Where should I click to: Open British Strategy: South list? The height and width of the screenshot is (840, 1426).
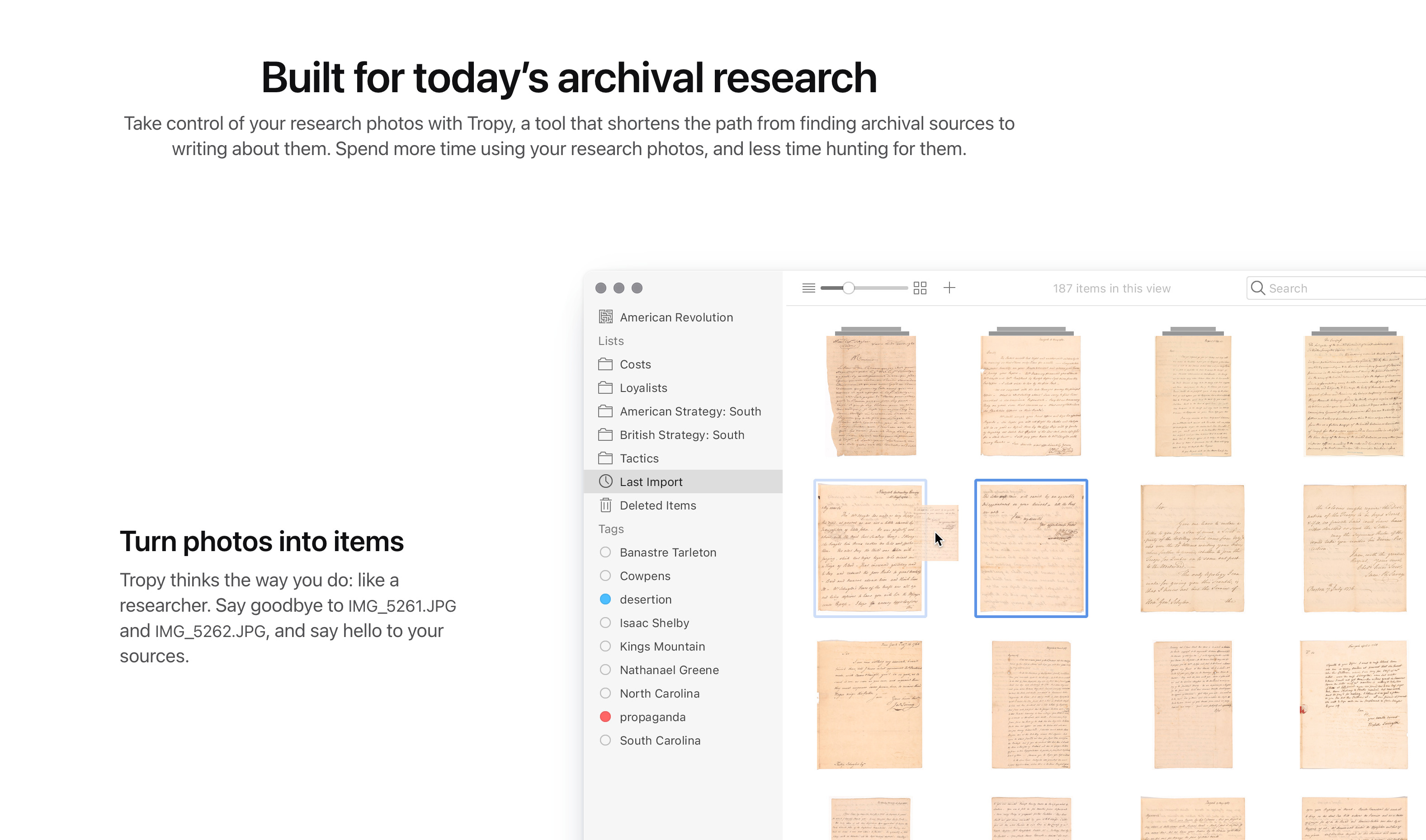682,435
